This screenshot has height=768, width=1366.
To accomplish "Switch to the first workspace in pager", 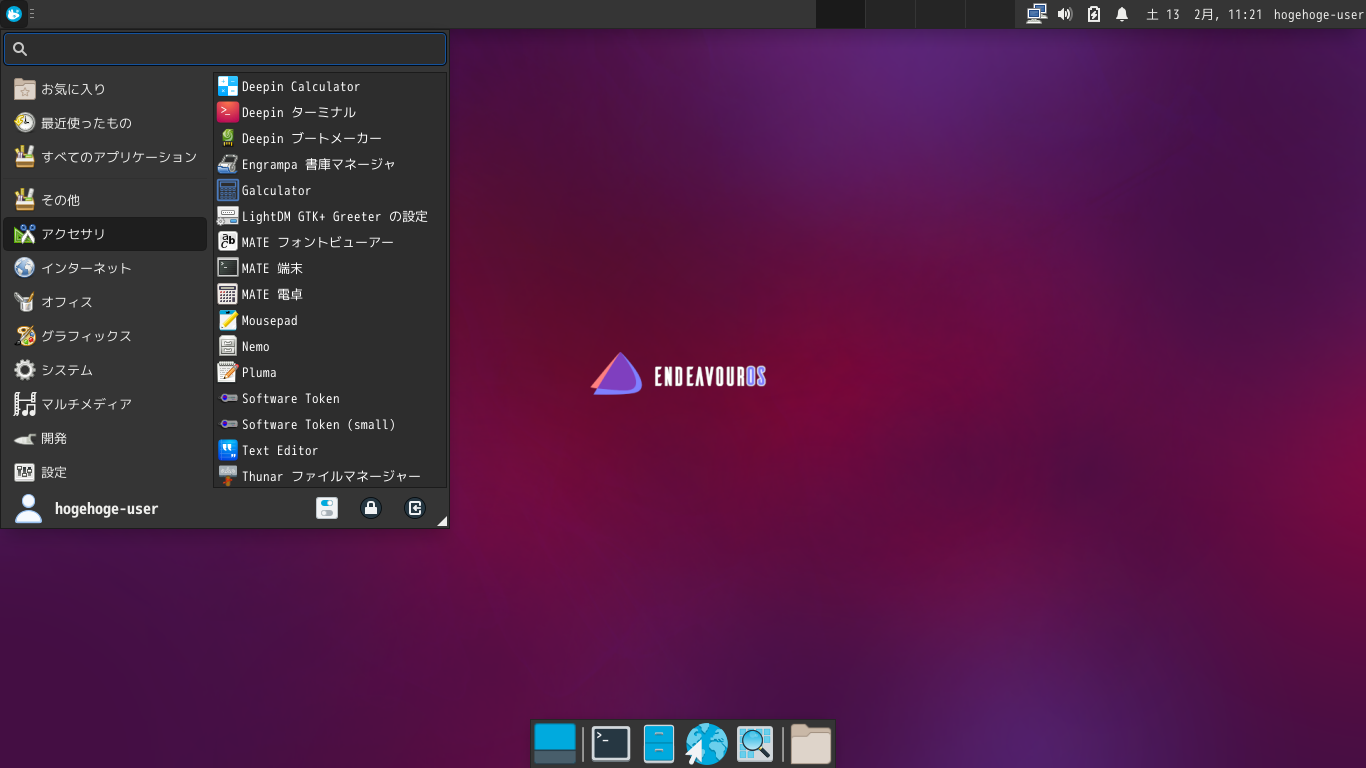I will 840,14.
